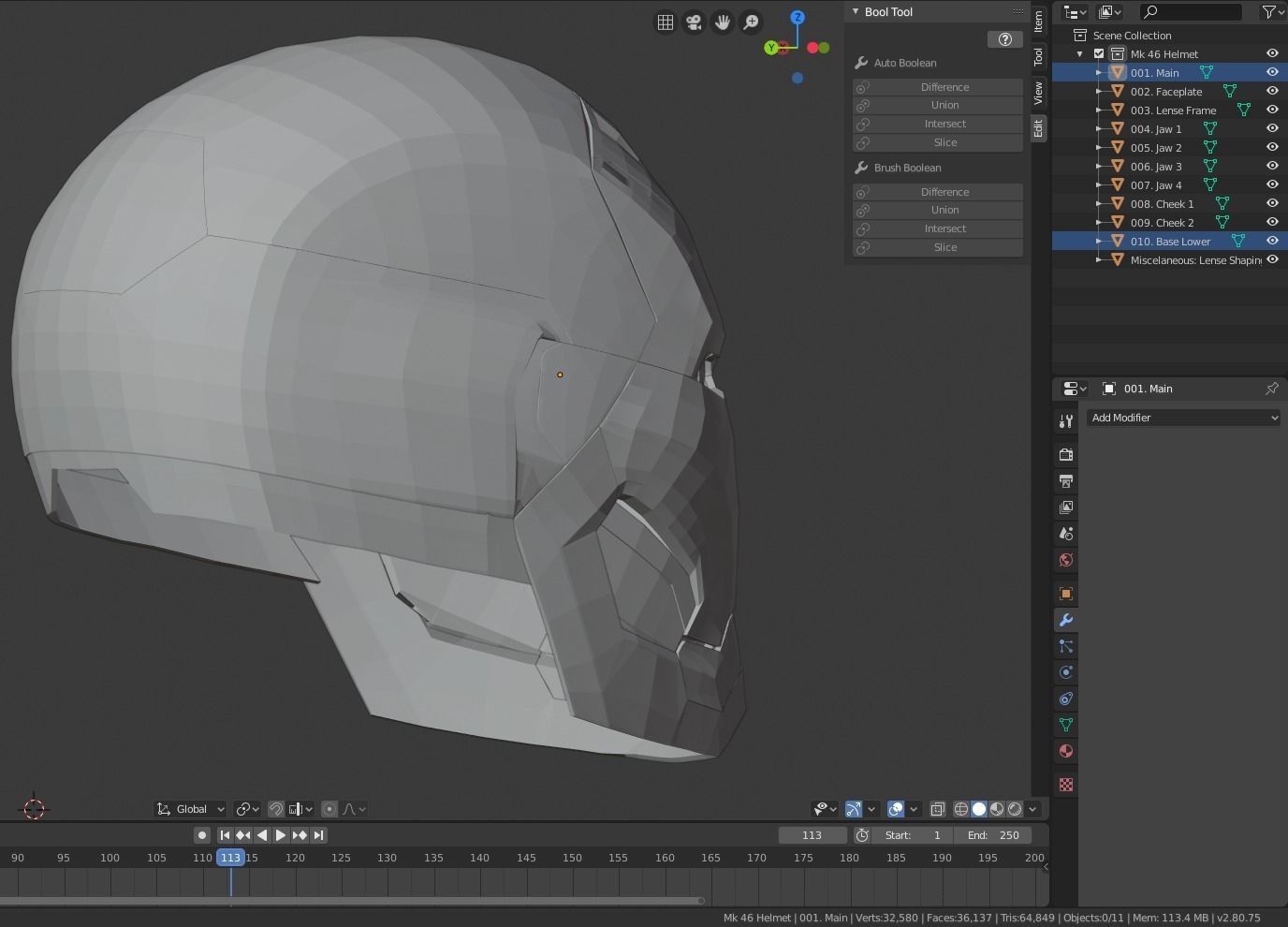Click mesh data icon of 002. Faceplate
Screen dimensions: 1288x927
[x=1230, y=92]
